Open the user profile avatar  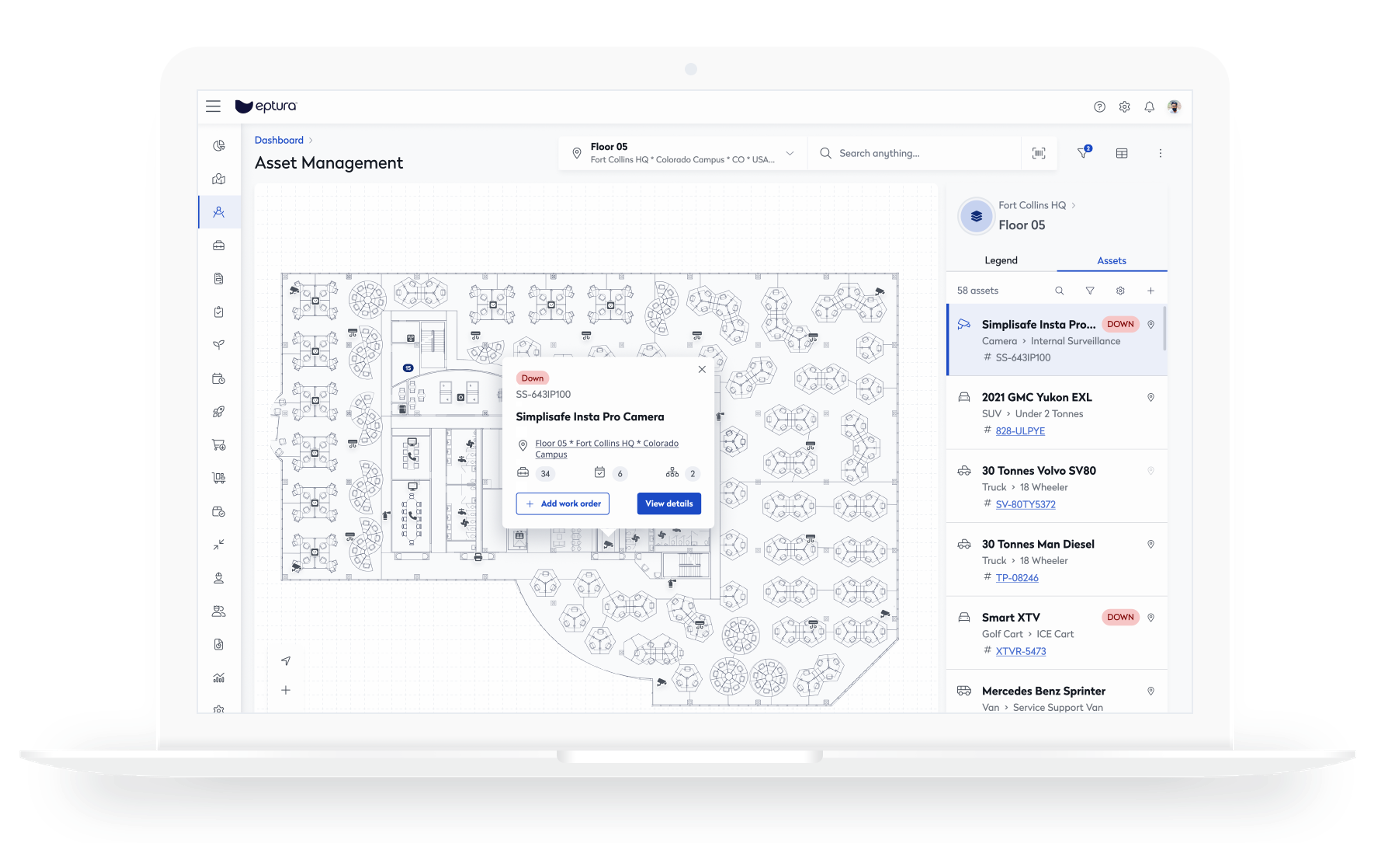pos(1174,107)
